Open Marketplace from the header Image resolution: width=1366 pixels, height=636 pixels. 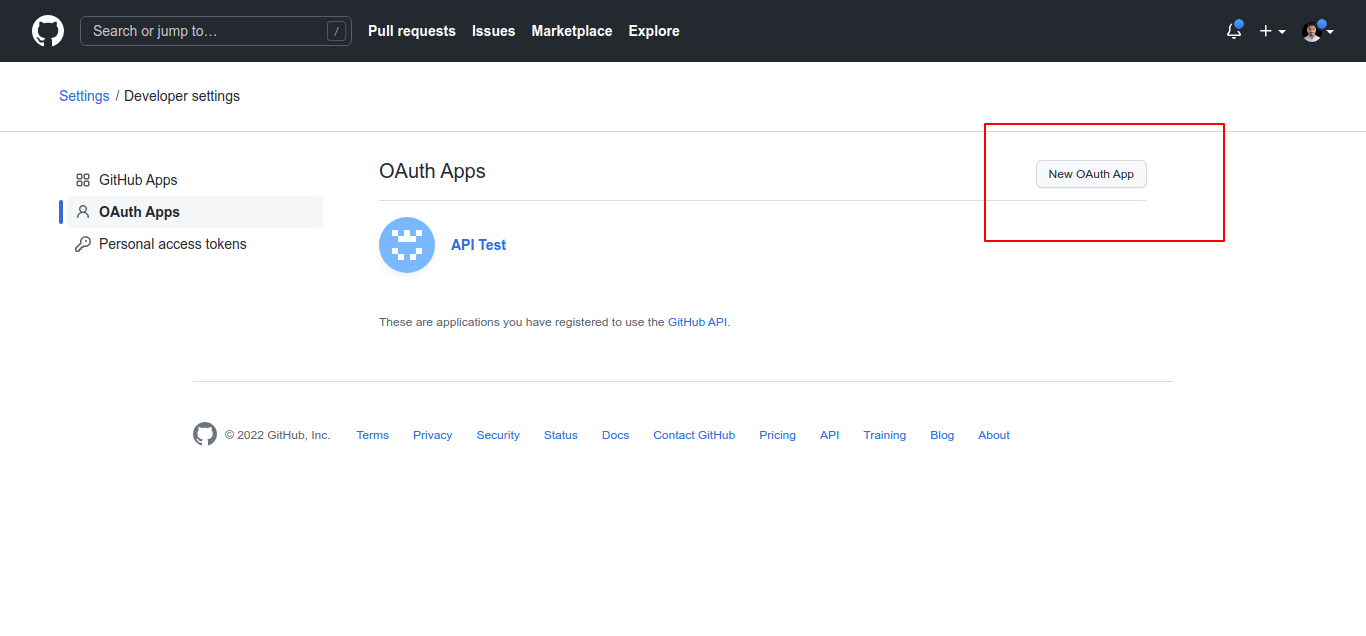pyautogui.click(x=571, y=31)
